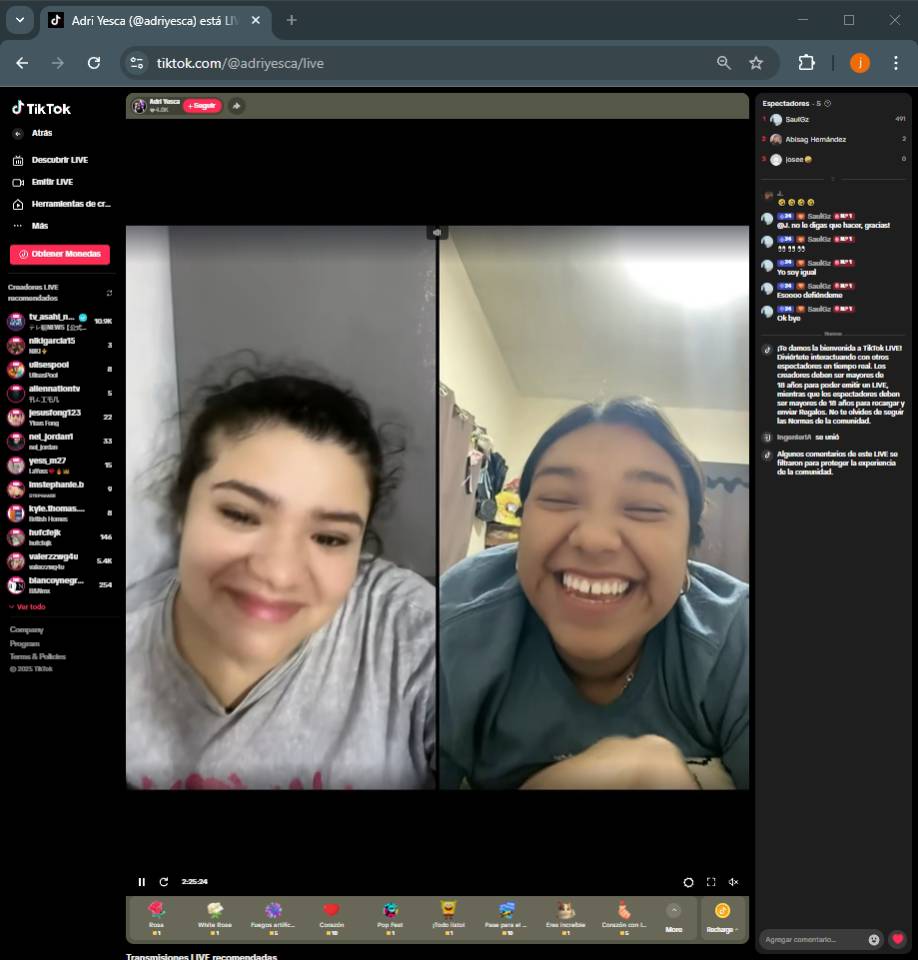The width and height of the screenshot is (918, 960).
Task: Toggle fullscreen mode for the video
Action: click(x=711, y=882)
